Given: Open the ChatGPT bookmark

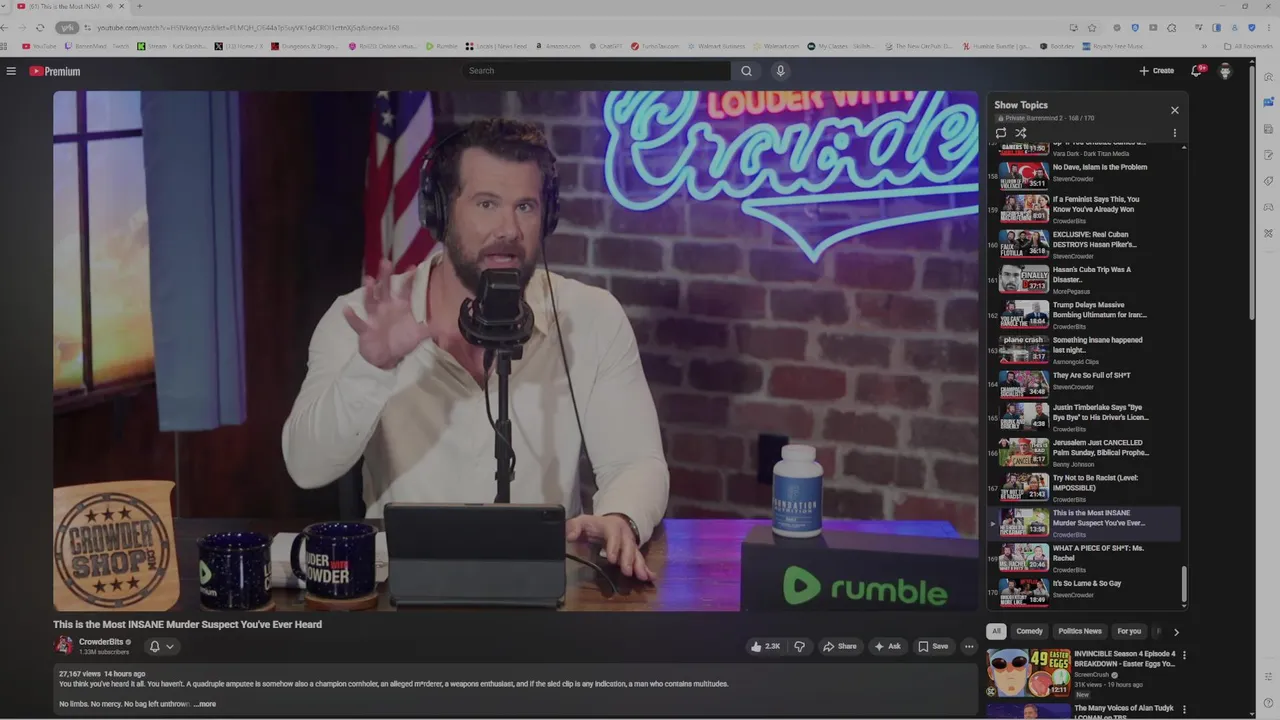Looking at the screenshot, I should click(605, 46).
